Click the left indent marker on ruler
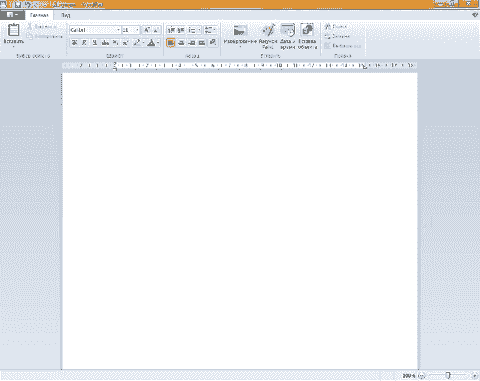Screen dimensions: 480x381 click(x=115, y=66)
